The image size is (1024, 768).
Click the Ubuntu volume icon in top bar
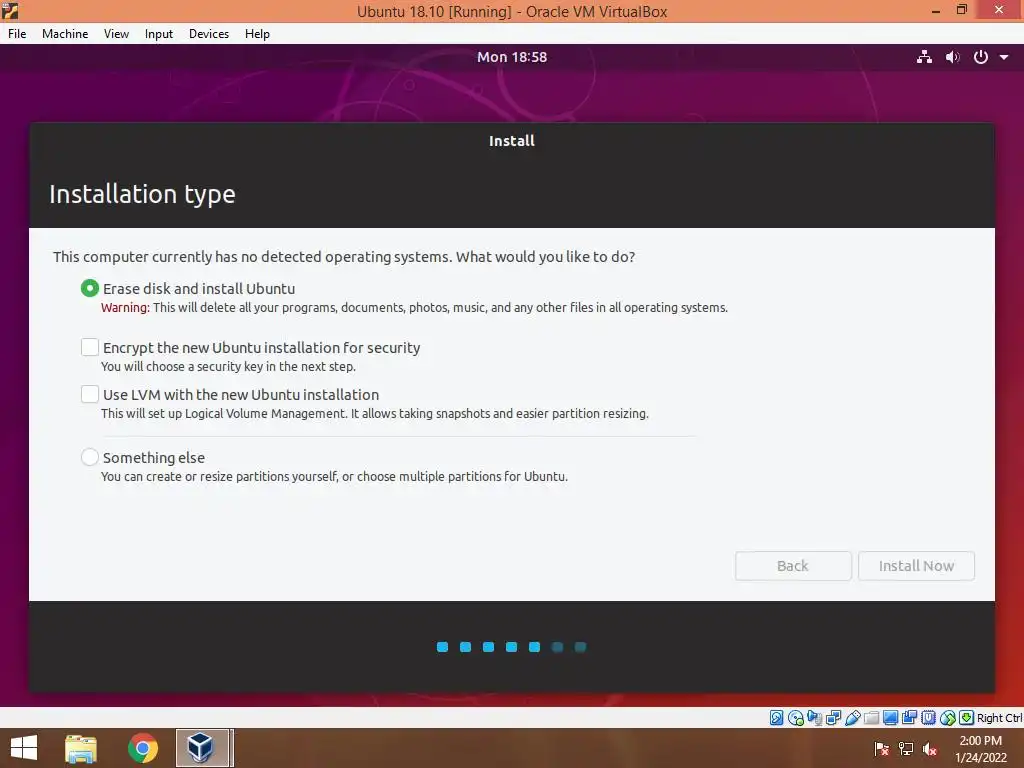pos(953,57)
